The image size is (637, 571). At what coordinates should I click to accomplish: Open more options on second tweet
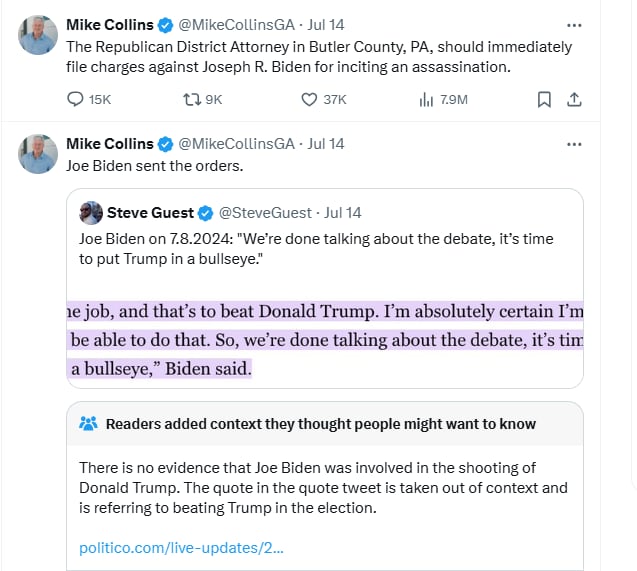(x=574, y=144)
